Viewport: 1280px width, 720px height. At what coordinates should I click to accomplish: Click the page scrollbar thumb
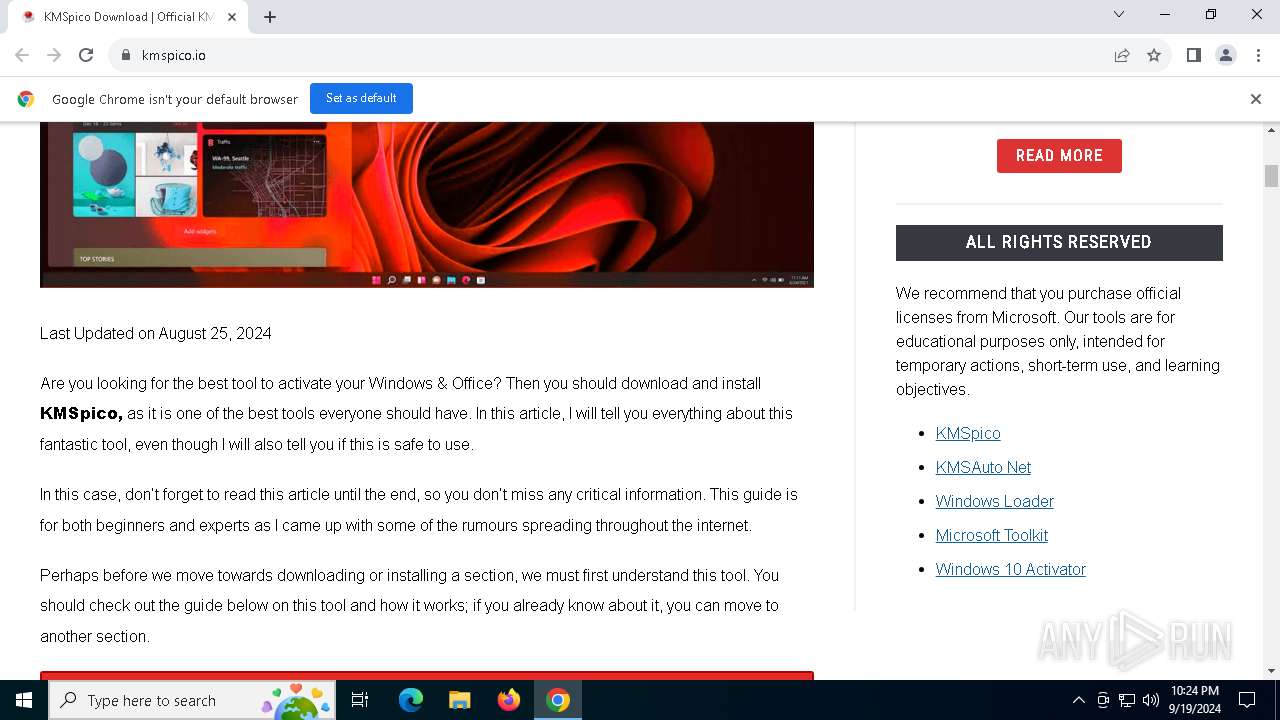(1271, 176)
